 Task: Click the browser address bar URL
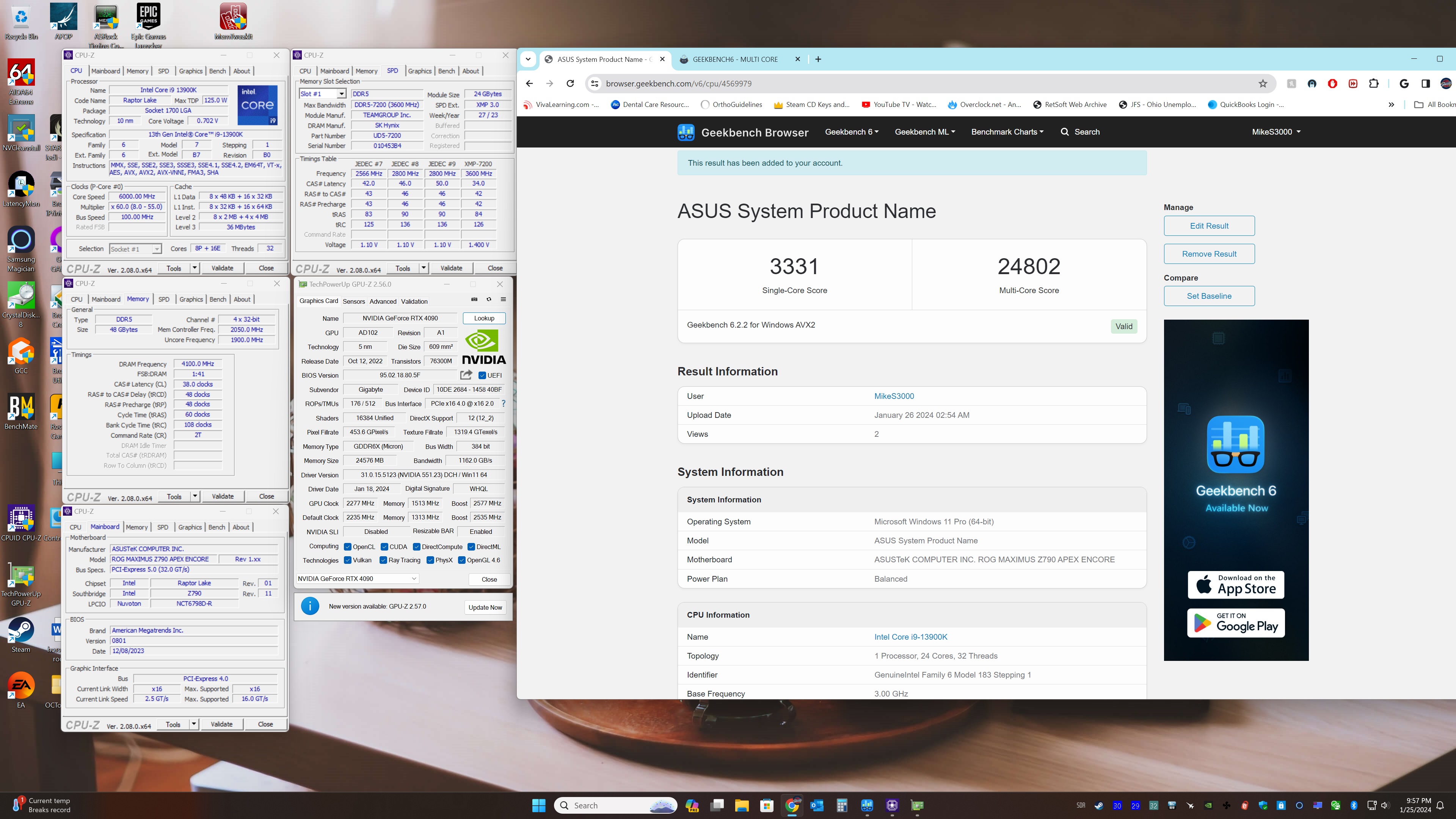click(x=679, y=84)
